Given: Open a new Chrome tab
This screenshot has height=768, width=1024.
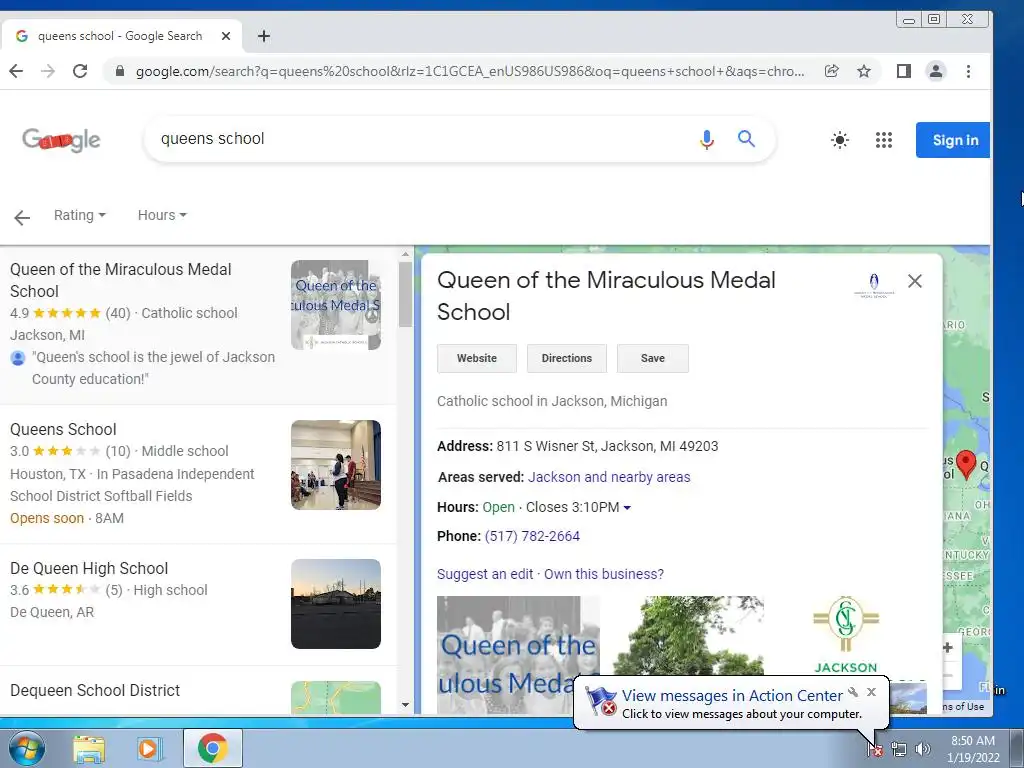Looking at the screenshot, I should pos(263,36).
